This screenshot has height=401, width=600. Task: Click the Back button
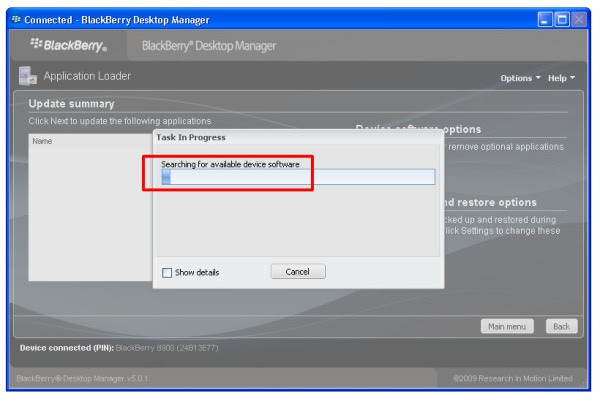click(x=561, y=326)
